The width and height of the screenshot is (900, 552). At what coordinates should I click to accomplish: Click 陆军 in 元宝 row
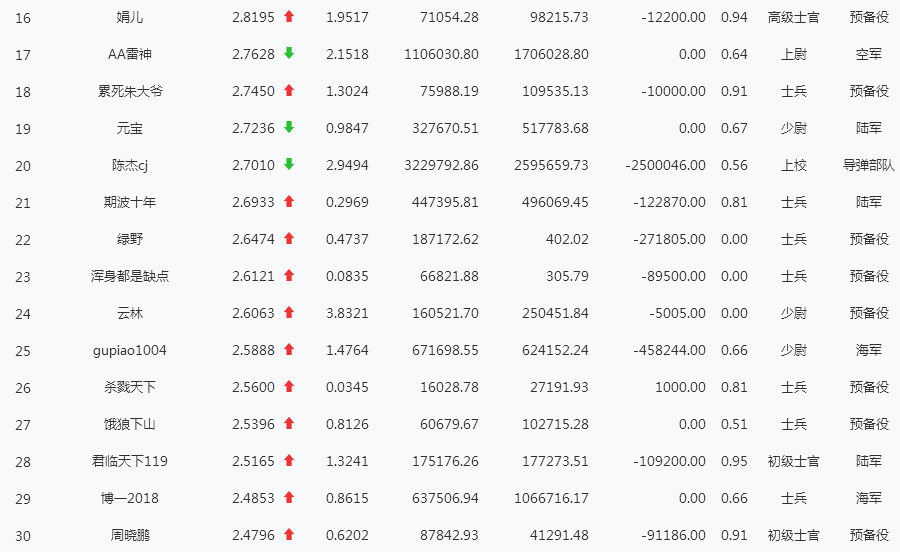(x=869, y=128)
